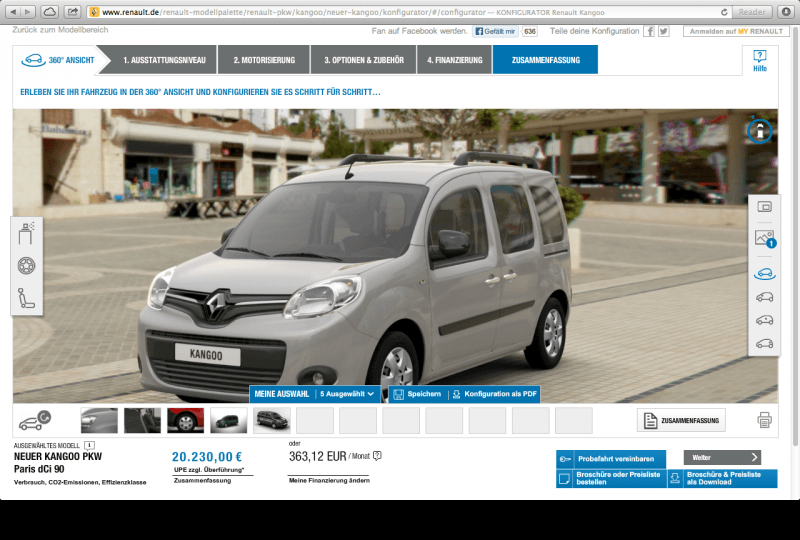Image resolution: width=800 pixels, height=540 pixels.
Task: Open the wheel rims selector icon
Action: (x=27, y=265)
